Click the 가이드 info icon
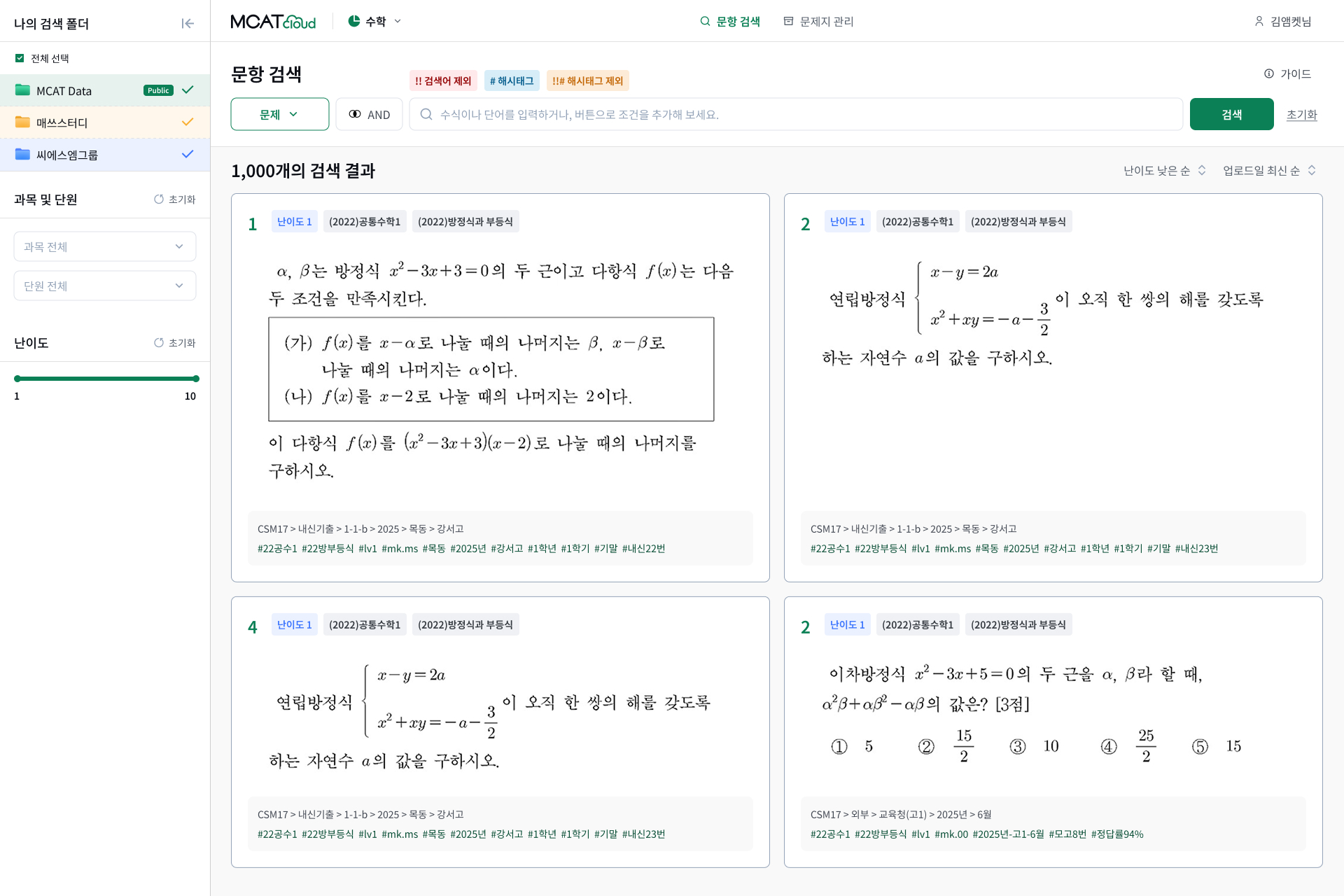The image size is (1344, 896). coord(1269,73)
